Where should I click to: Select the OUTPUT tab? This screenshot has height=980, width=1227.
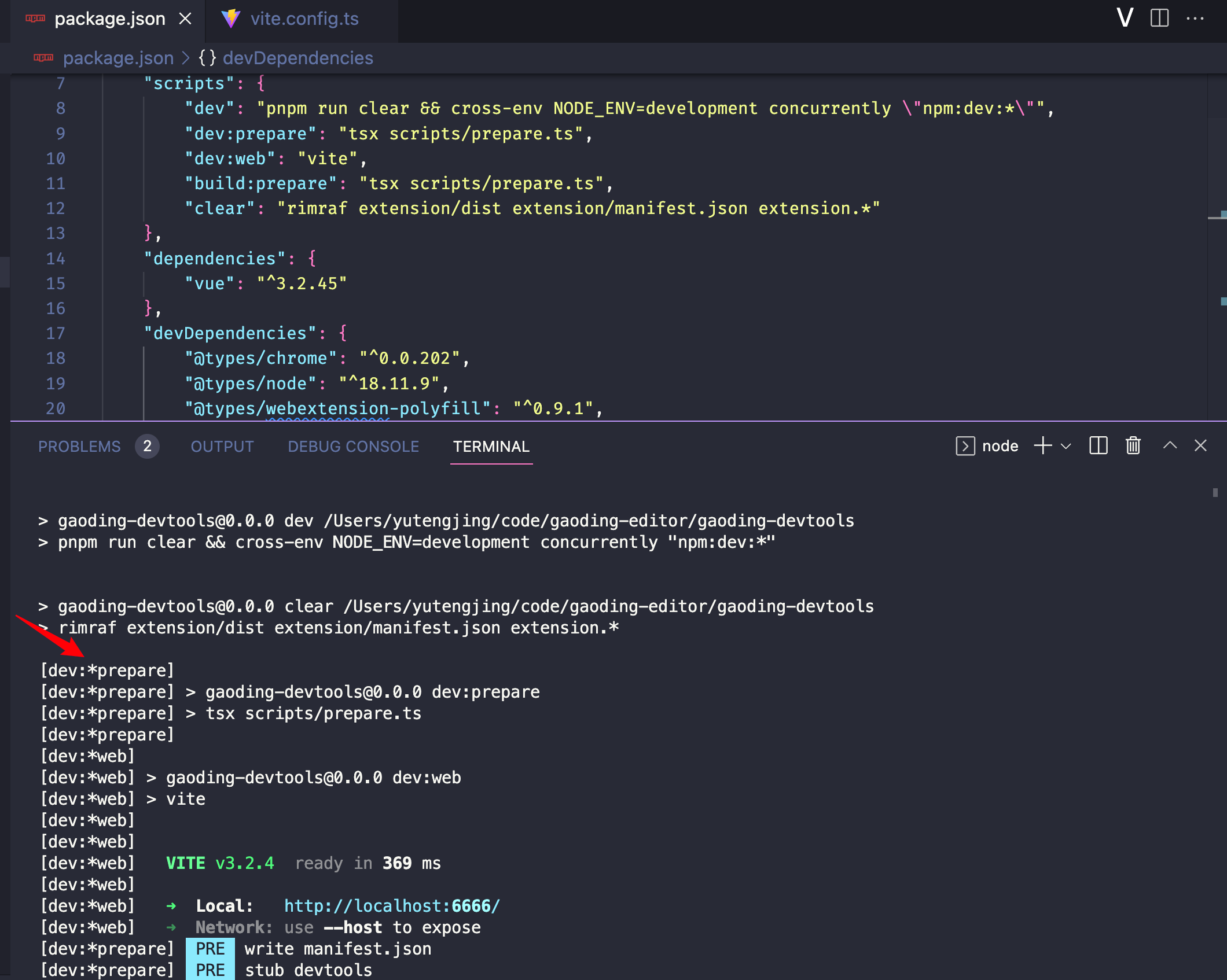[222, 446]
